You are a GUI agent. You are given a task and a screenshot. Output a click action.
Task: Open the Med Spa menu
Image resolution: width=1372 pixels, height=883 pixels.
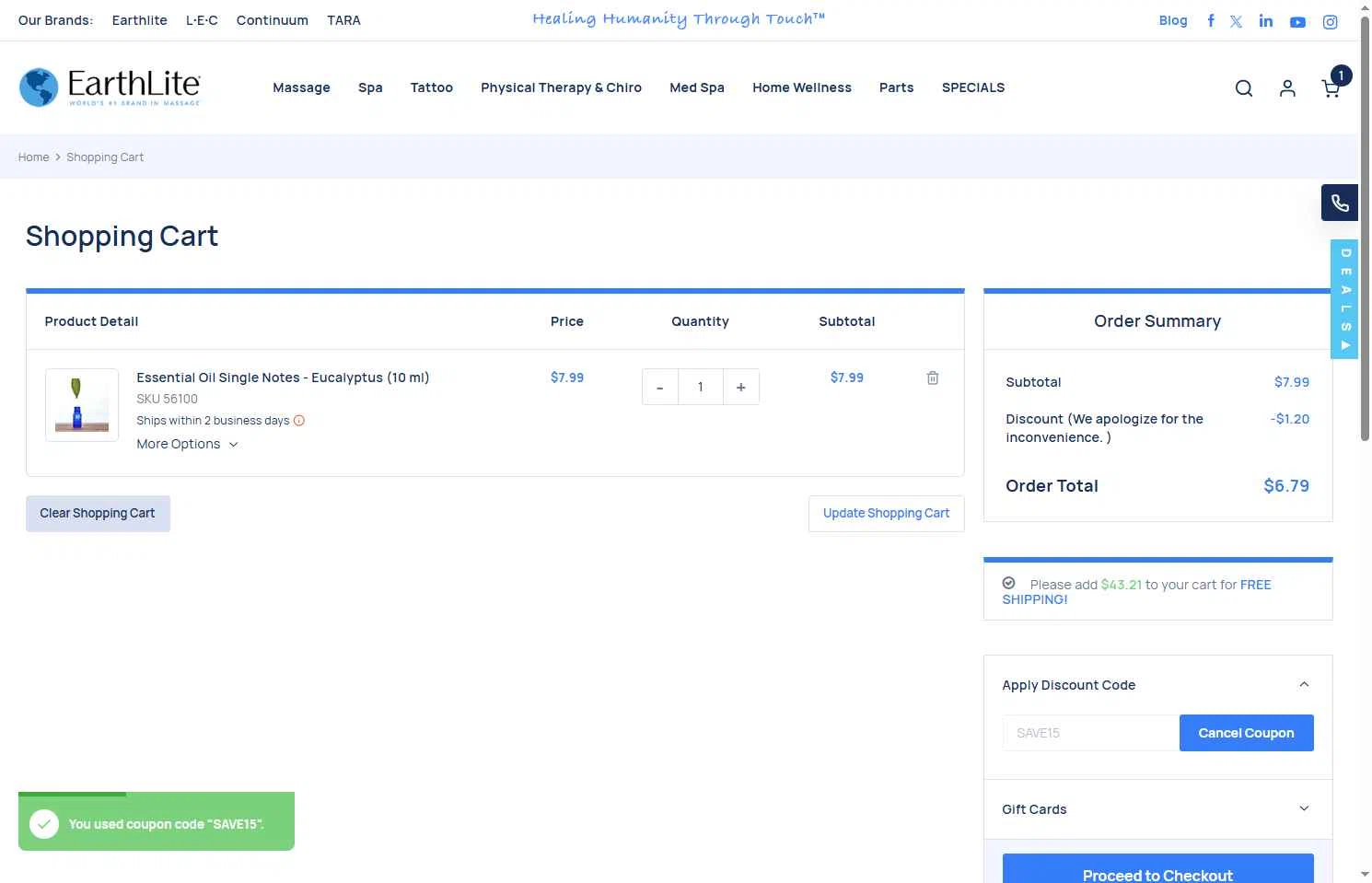(x=697, y=87)
